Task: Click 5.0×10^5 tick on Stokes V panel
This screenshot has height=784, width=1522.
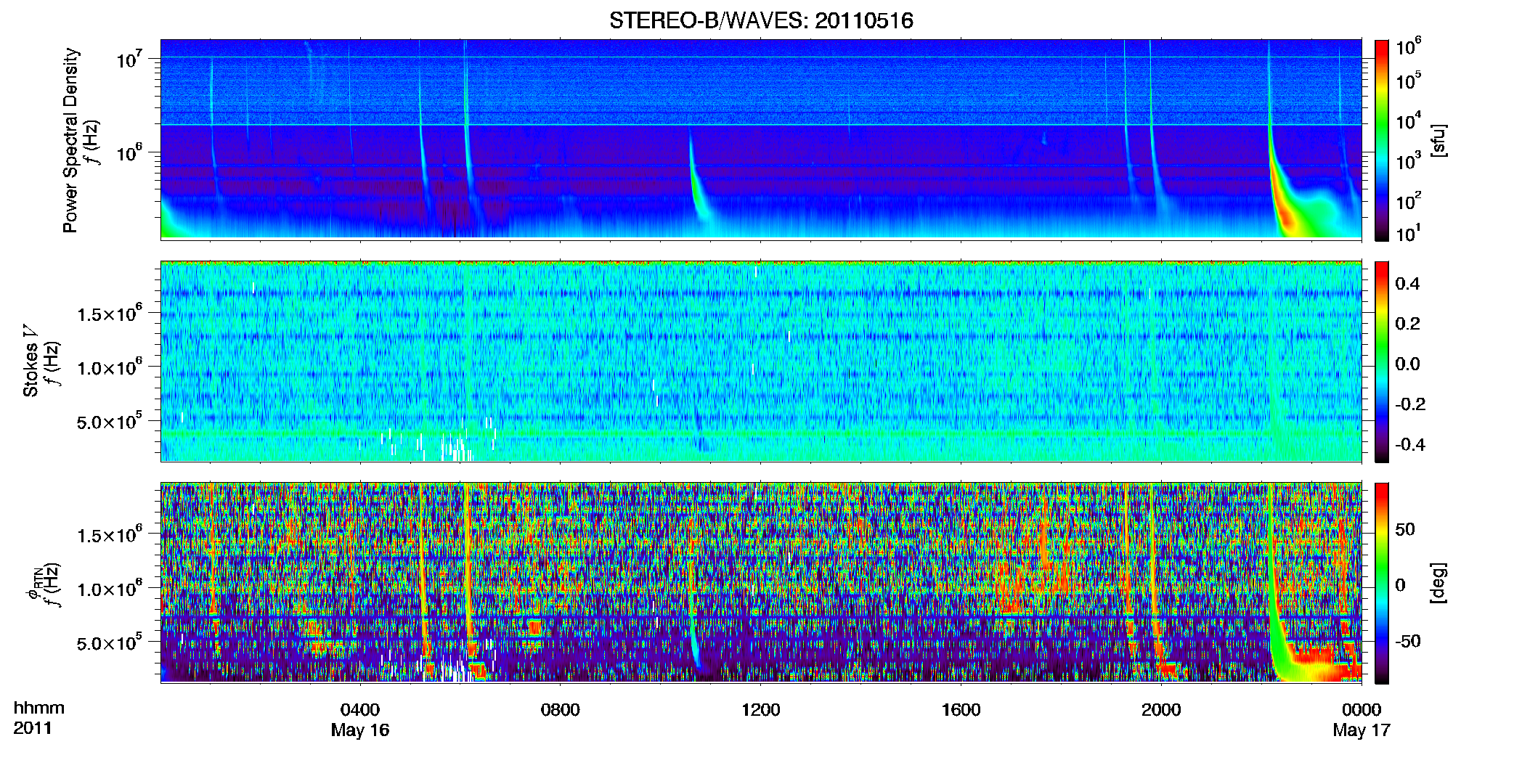Action: [110, 422]
